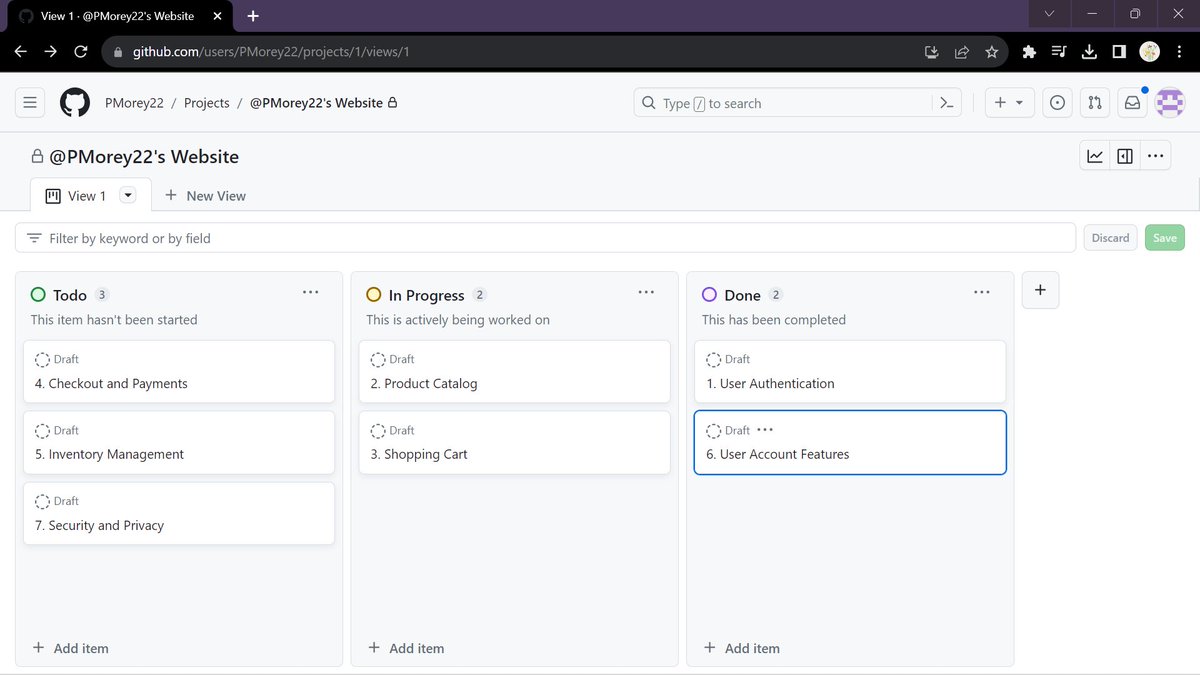Open In Progress column options menu
The height and width of the screenshot is (675, 1200).
coord(646,292)
